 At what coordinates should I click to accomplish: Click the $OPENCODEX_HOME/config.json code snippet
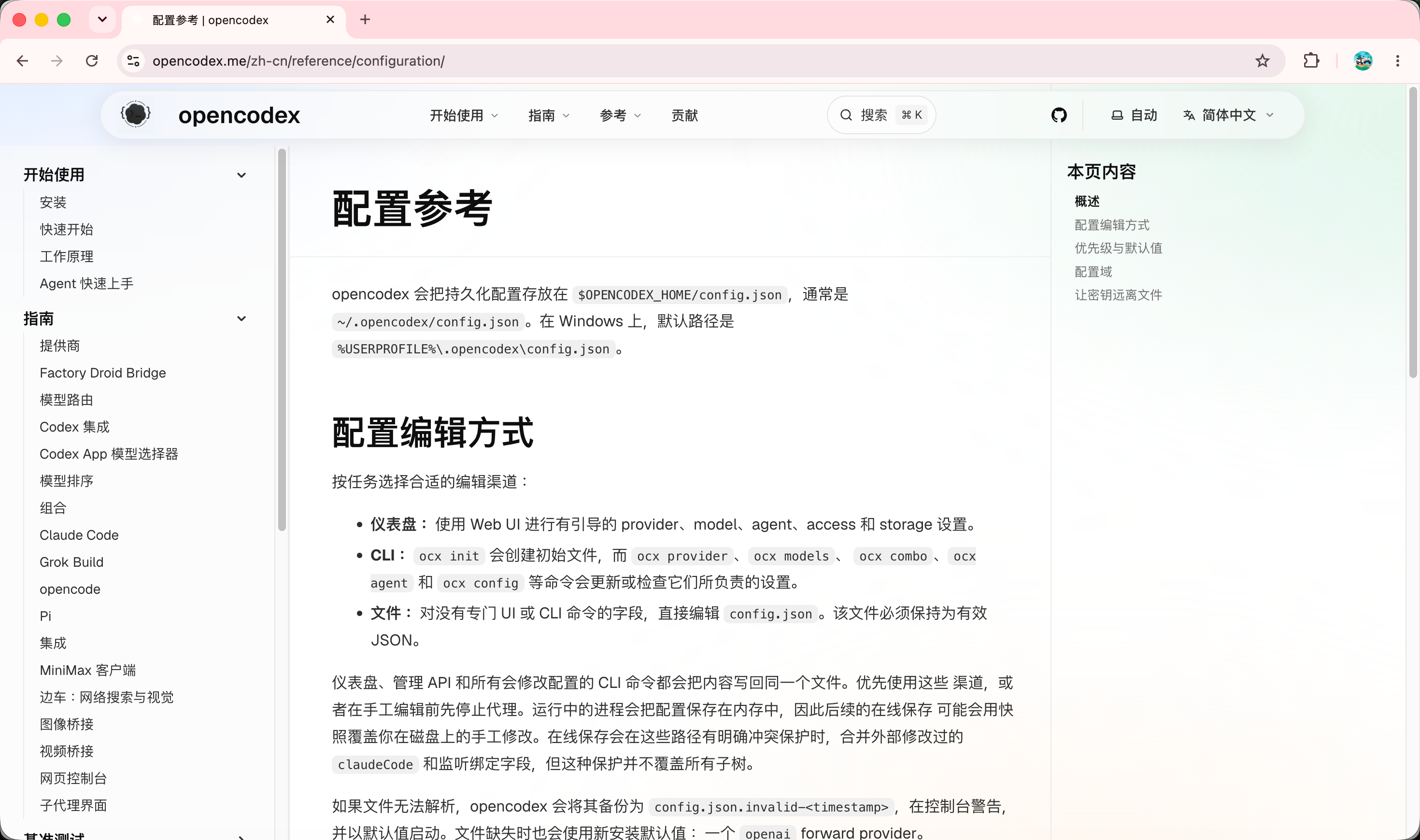pyautogui.click(x=680, y=295)
